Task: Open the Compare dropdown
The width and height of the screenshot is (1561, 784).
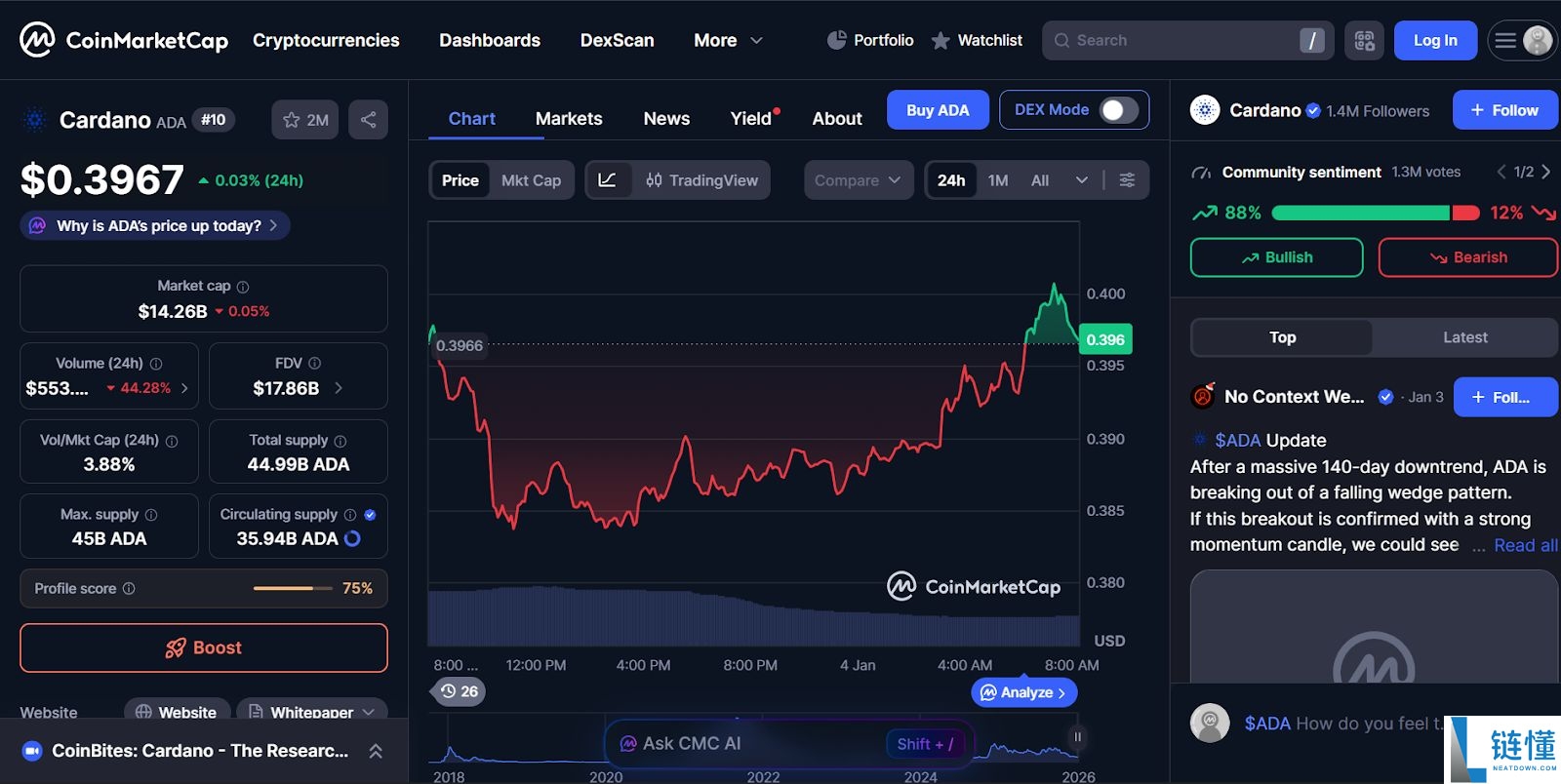Action: tap(858, 180)
